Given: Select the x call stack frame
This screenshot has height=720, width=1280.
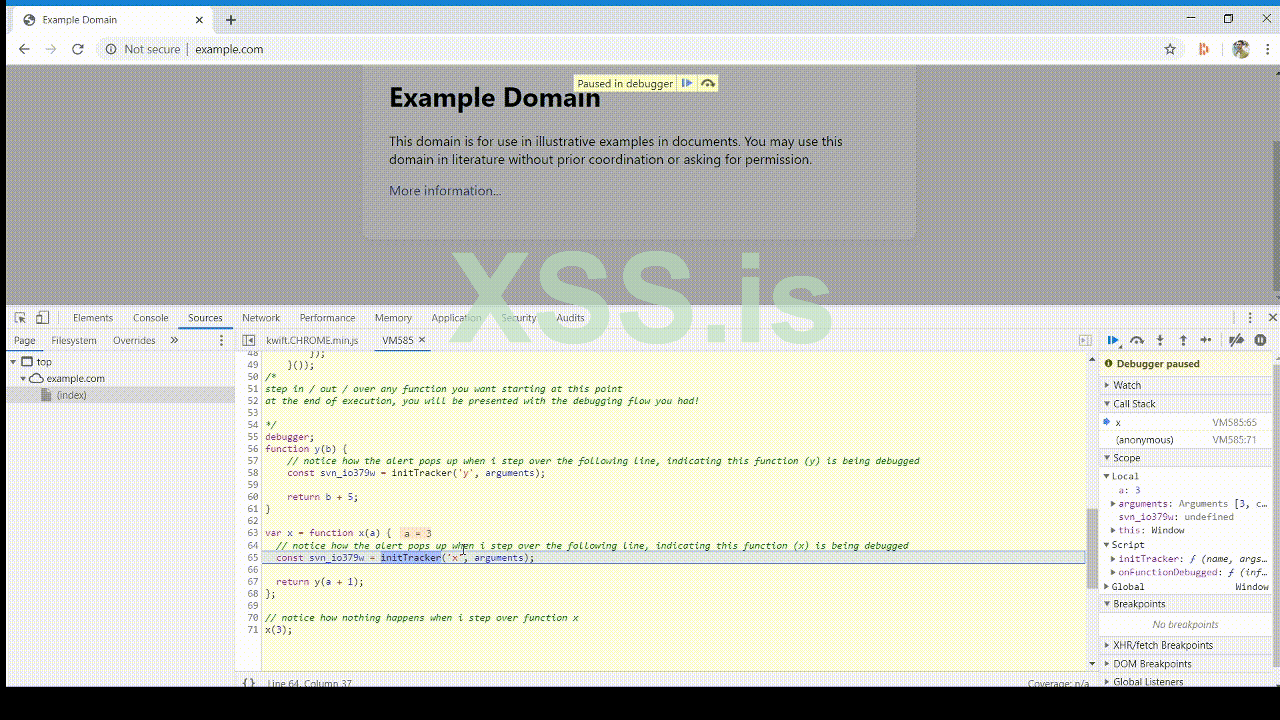Looking at the screenshot, I should [x=1187, y=422].
